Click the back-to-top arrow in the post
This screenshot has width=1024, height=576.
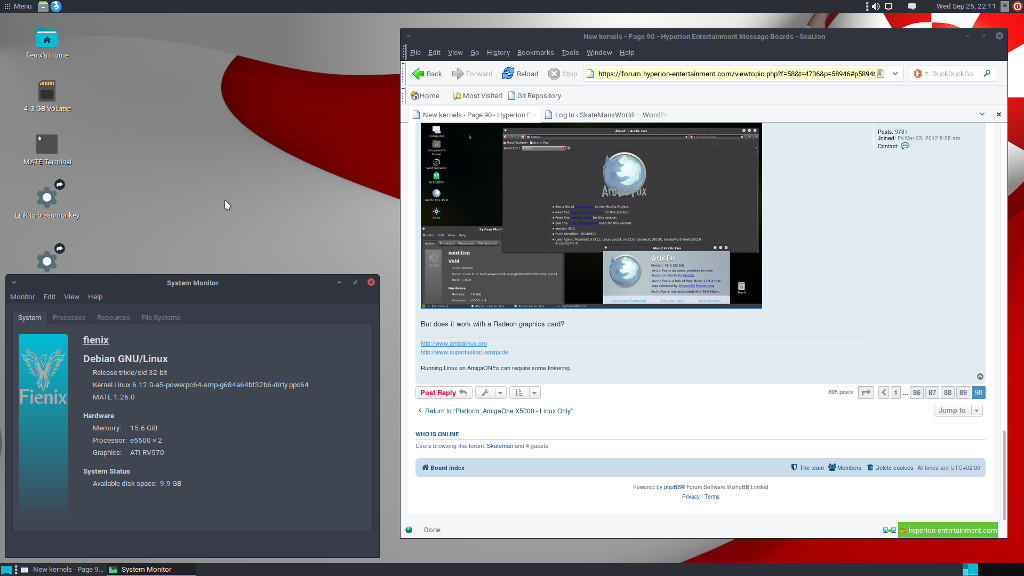coord(980,377)
